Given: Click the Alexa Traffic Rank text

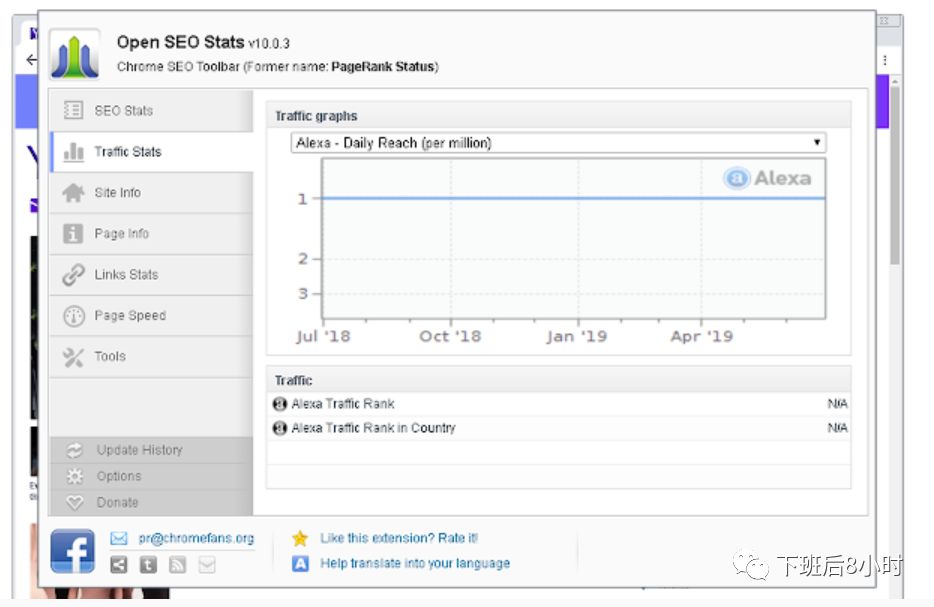Looking at the screenshot, I should click(343, 404).
